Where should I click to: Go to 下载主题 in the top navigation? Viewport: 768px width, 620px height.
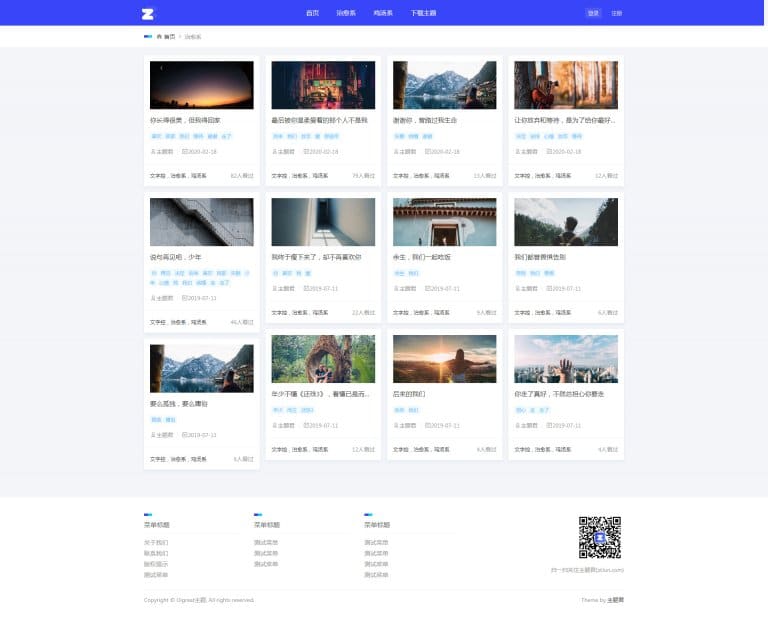(423, 13)
